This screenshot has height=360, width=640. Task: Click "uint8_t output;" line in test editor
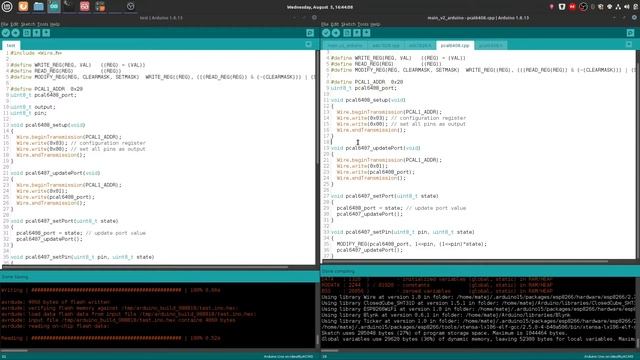click(x=33, y=107)
